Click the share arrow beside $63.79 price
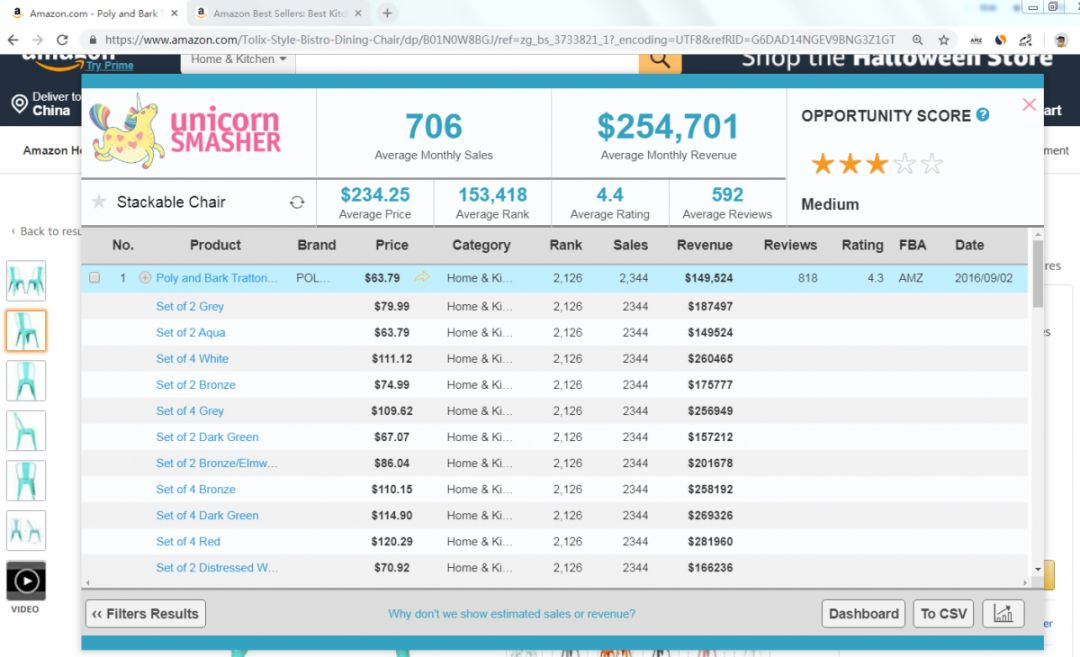The width and height of the screenshot is (1080, 657). tap(422, 277)
